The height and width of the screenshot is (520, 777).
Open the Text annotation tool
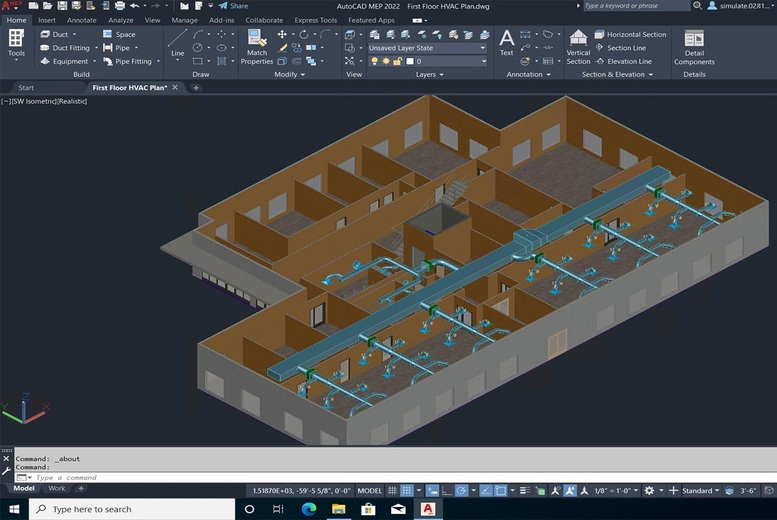tap(506, 43)
